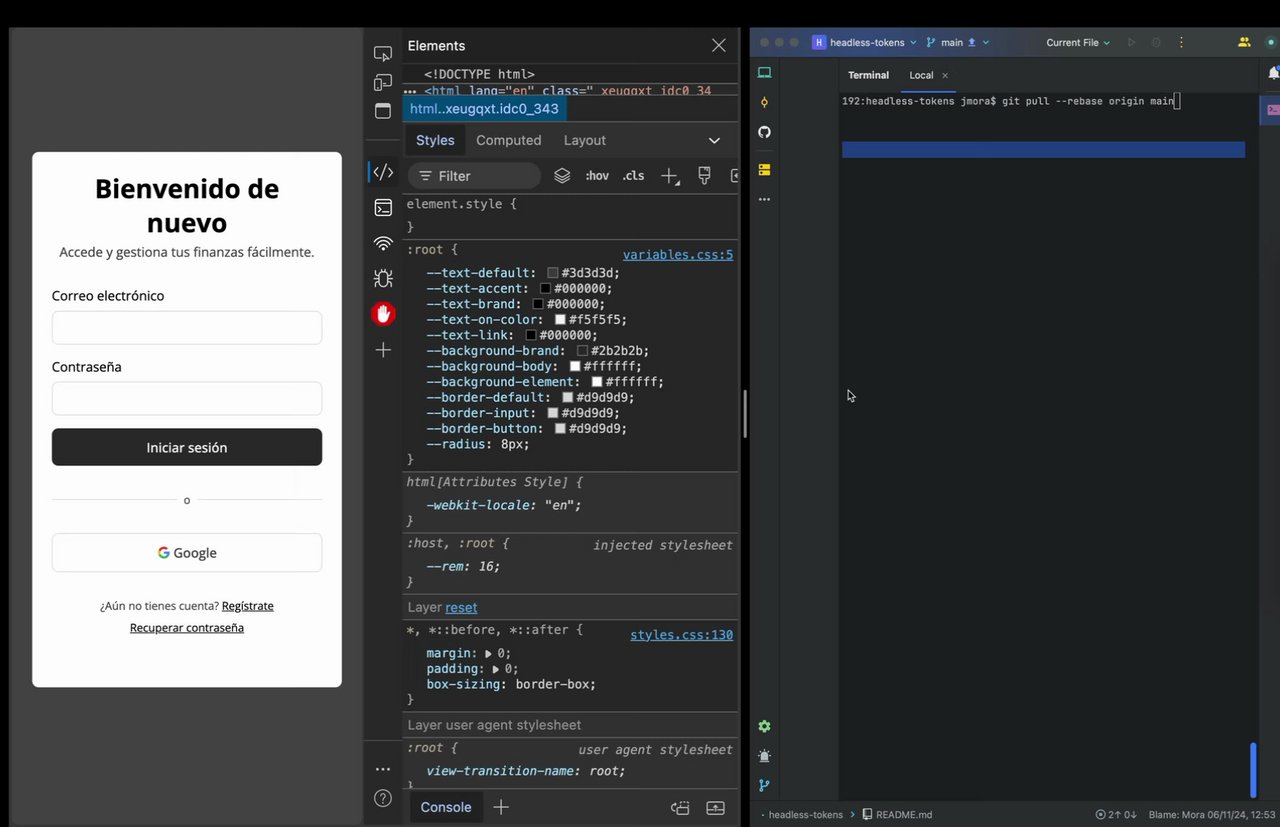Sign in with the Google button
This screenshot has width=1280, height=827.
(187, 552)
